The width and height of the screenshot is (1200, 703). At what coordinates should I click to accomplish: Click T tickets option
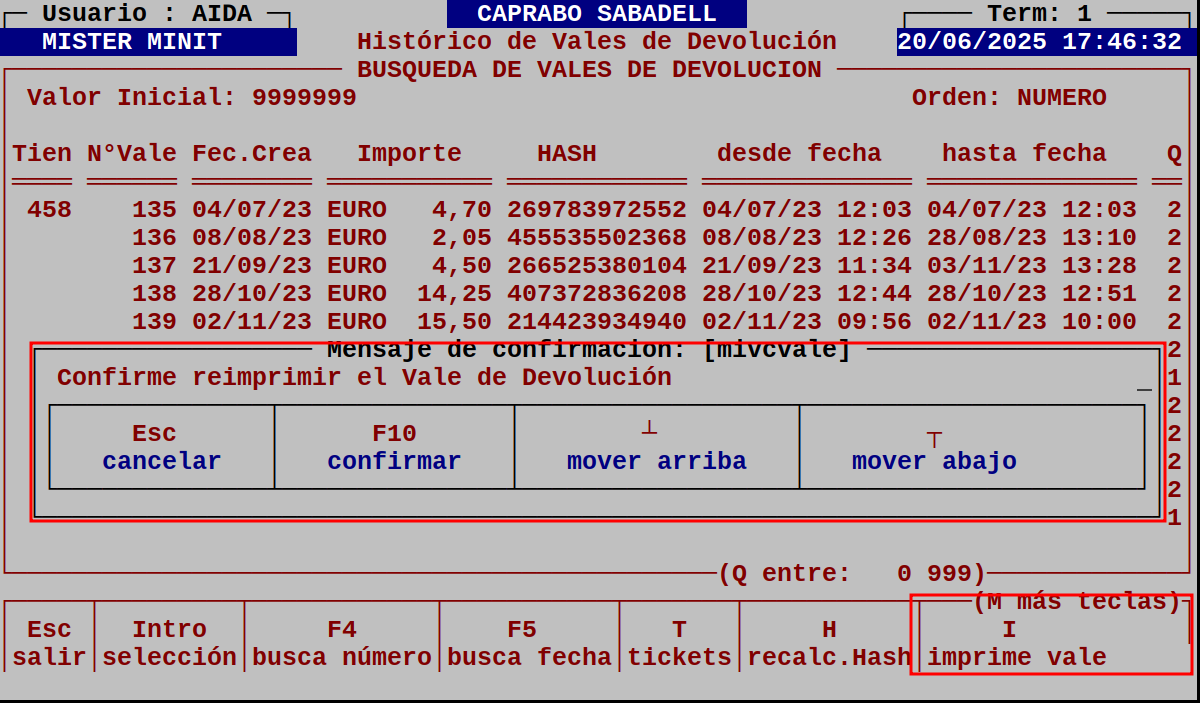point(679,643)
